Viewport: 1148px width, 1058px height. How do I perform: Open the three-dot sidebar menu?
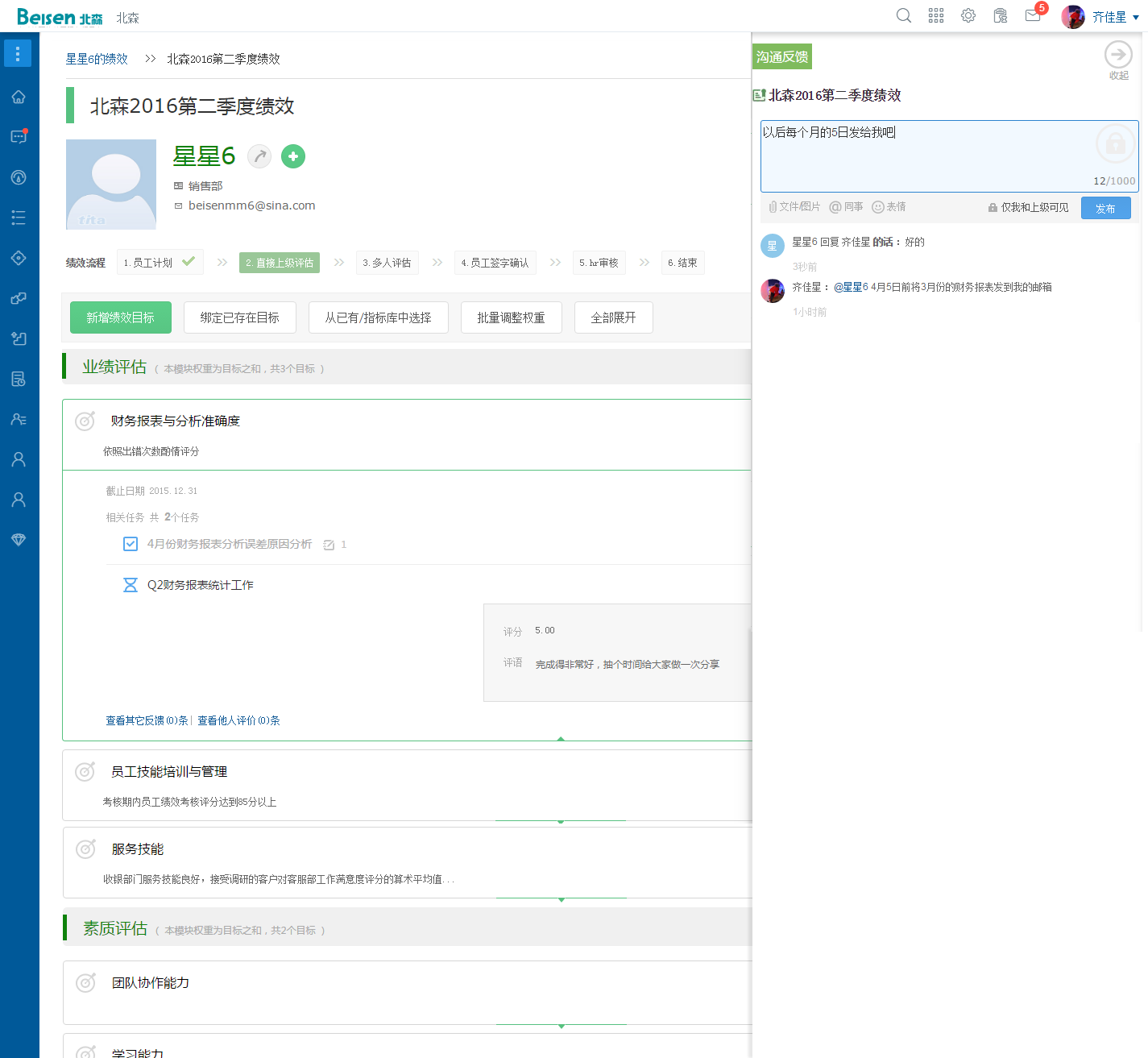(x=18, y=53)
